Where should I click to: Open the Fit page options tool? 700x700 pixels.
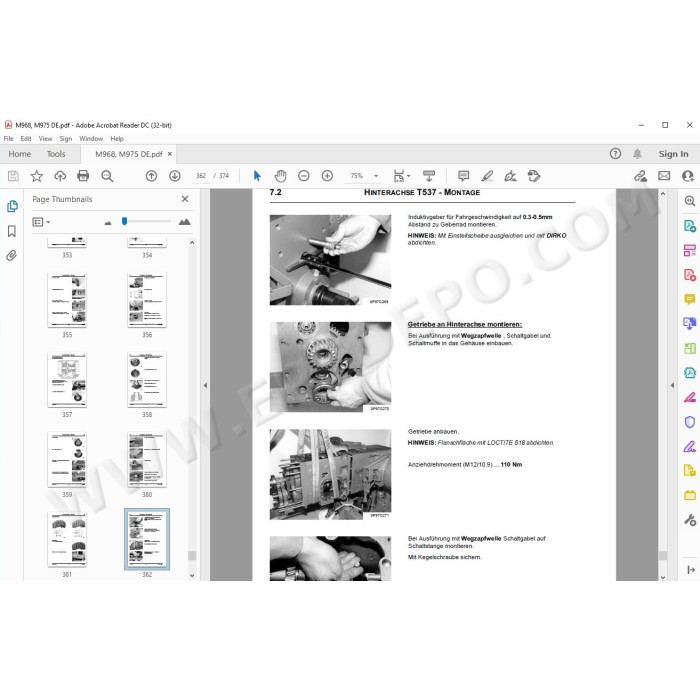(x=401, y=176)
